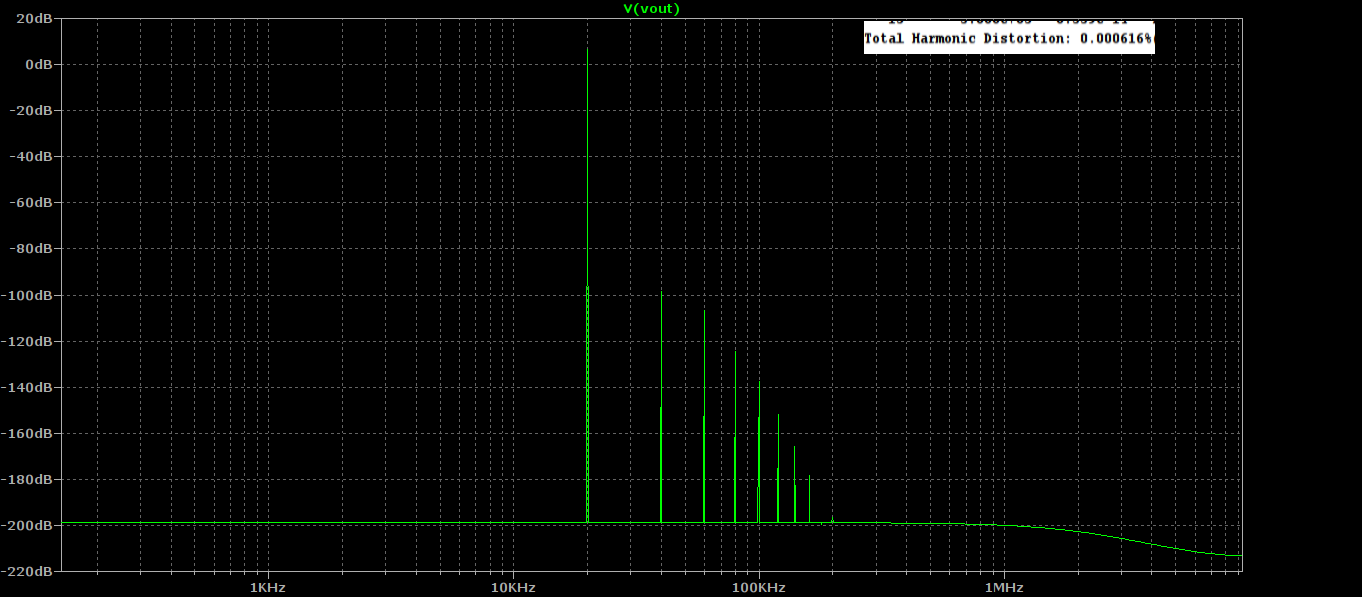Select the -140dB axis label
This screenshot has width=1362, height=601.
coord(29,387)
